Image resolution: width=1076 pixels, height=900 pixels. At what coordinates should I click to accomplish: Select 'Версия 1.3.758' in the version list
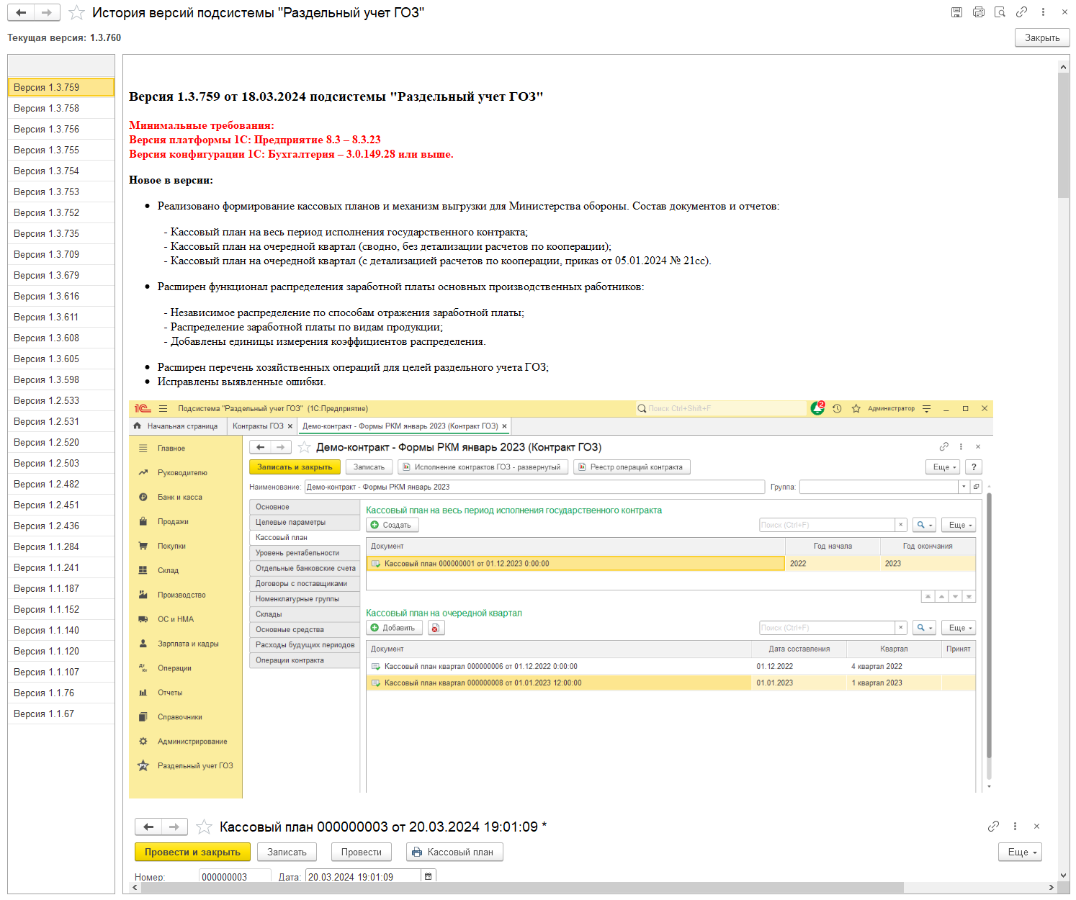pos(61,108)
